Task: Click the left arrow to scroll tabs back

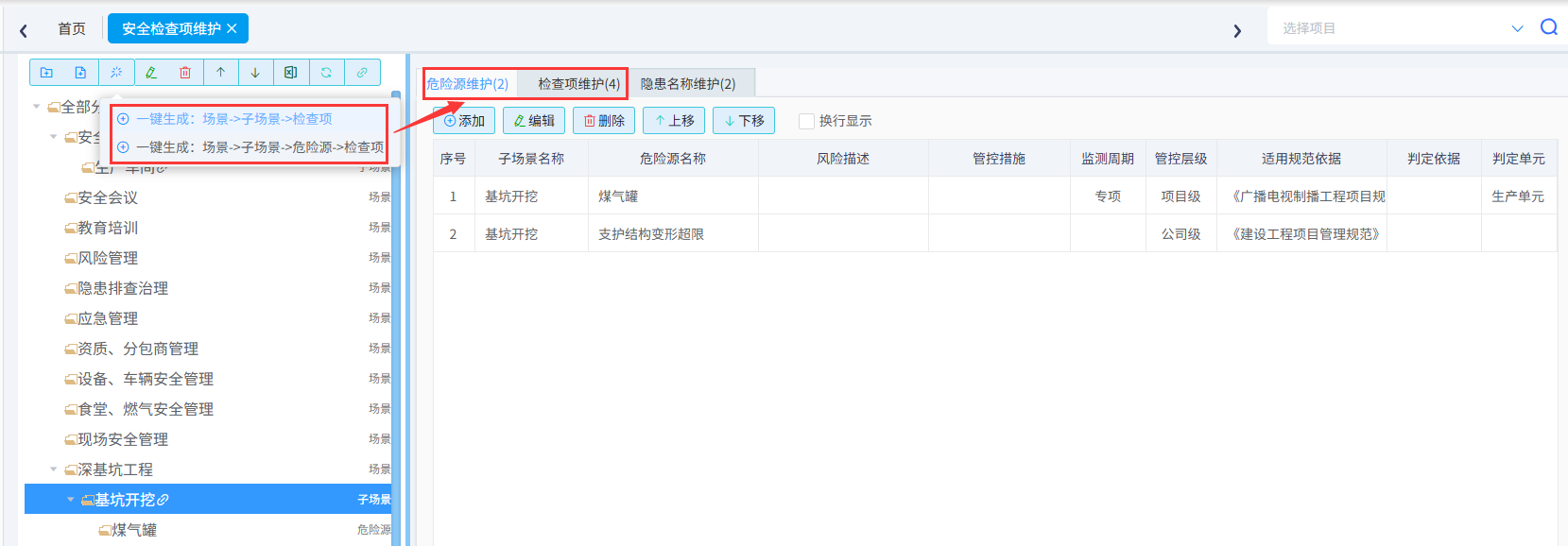Action: (24, 30)
